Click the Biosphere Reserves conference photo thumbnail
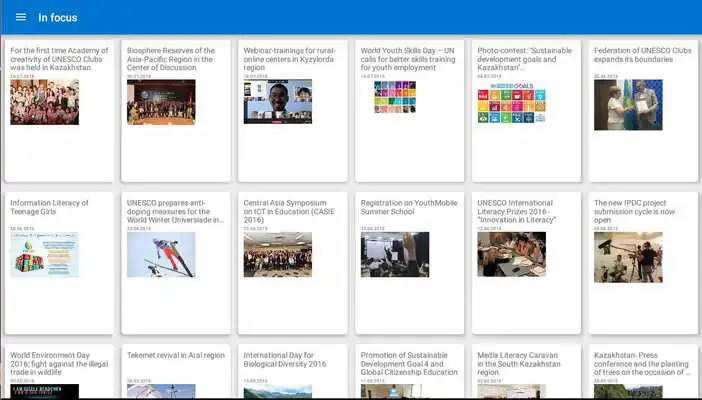This screenshot has width=702, height=400. click(161, 102)
